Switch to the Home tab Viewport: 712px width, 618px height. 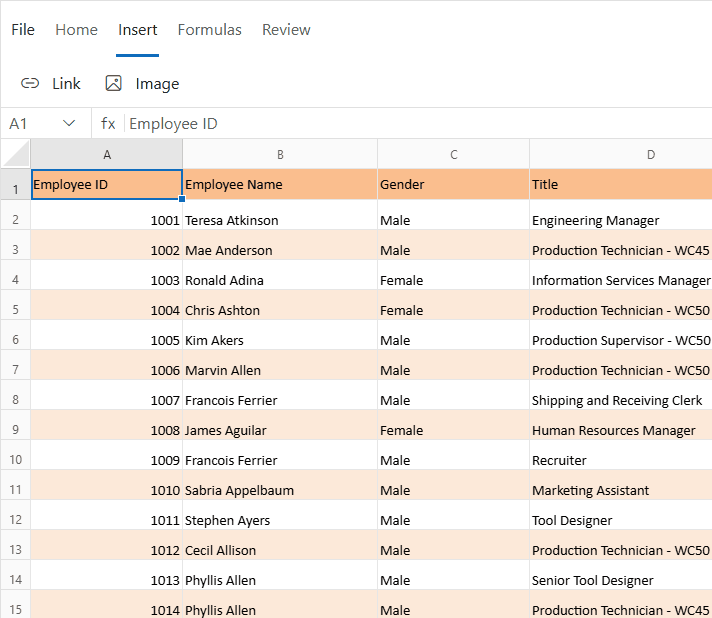[76, 30]
